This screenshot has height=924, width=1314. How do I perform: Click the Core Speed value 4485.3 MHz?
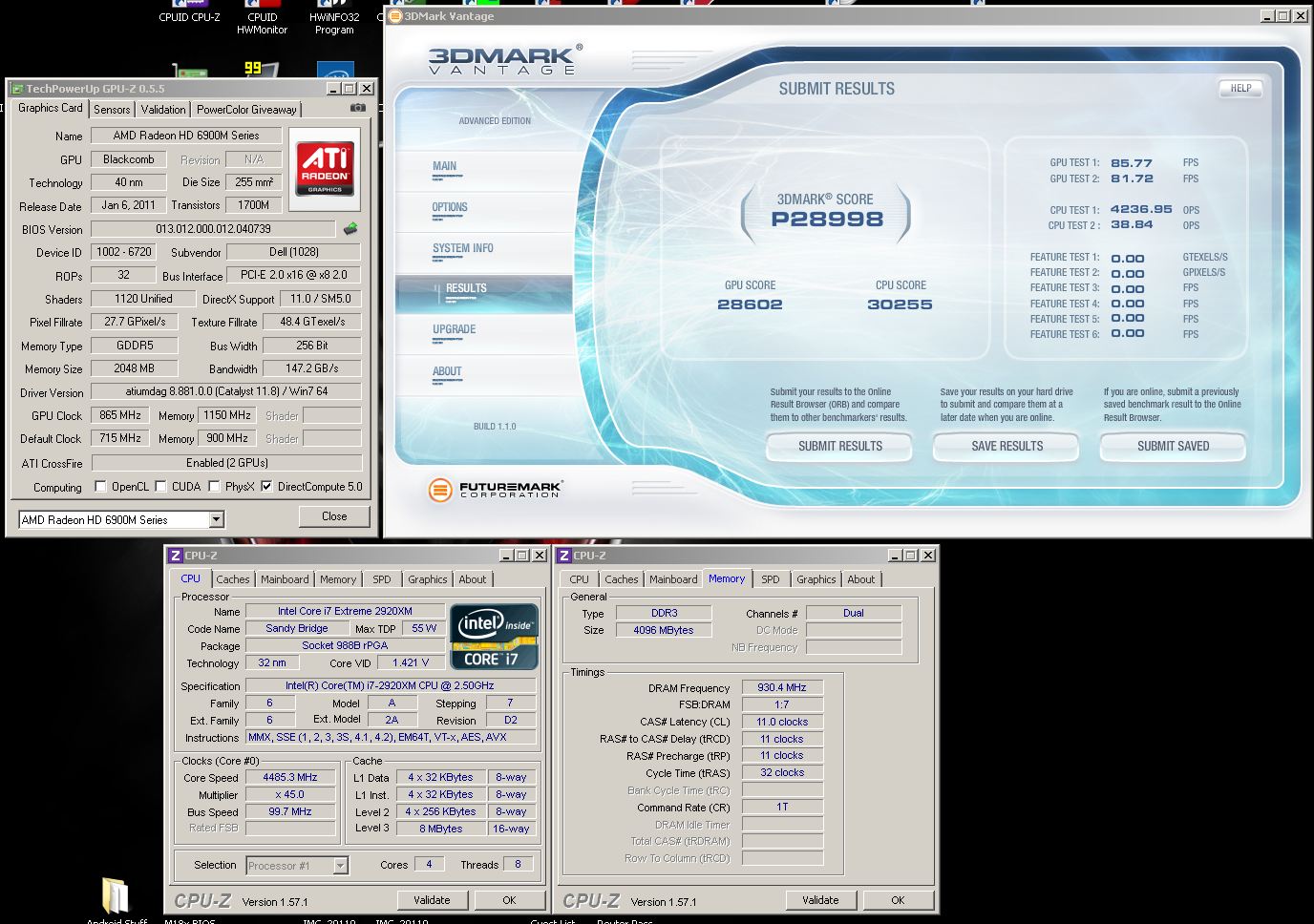click(290, 778)
